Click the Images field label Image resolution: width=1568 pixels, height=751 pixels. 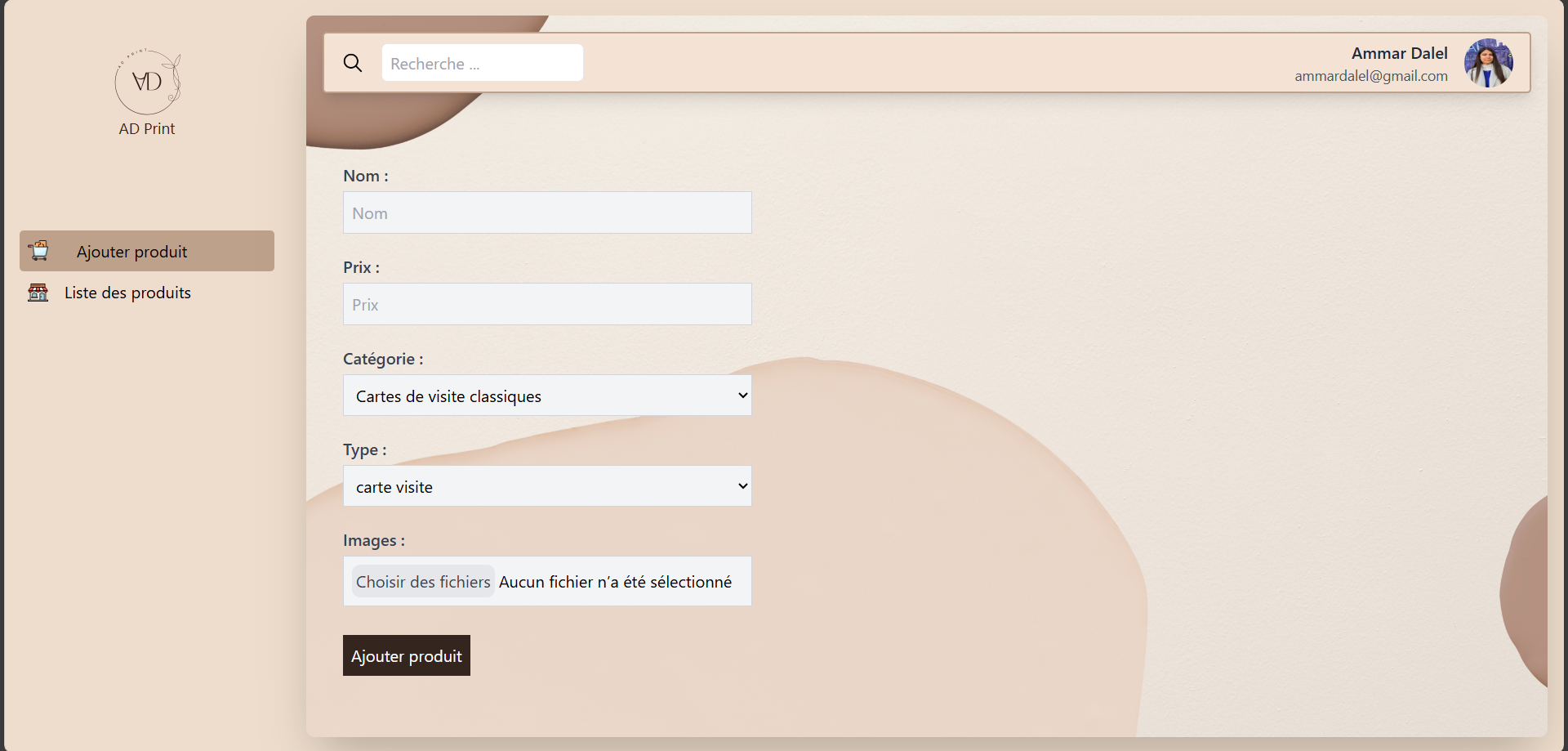pos(373,540)
